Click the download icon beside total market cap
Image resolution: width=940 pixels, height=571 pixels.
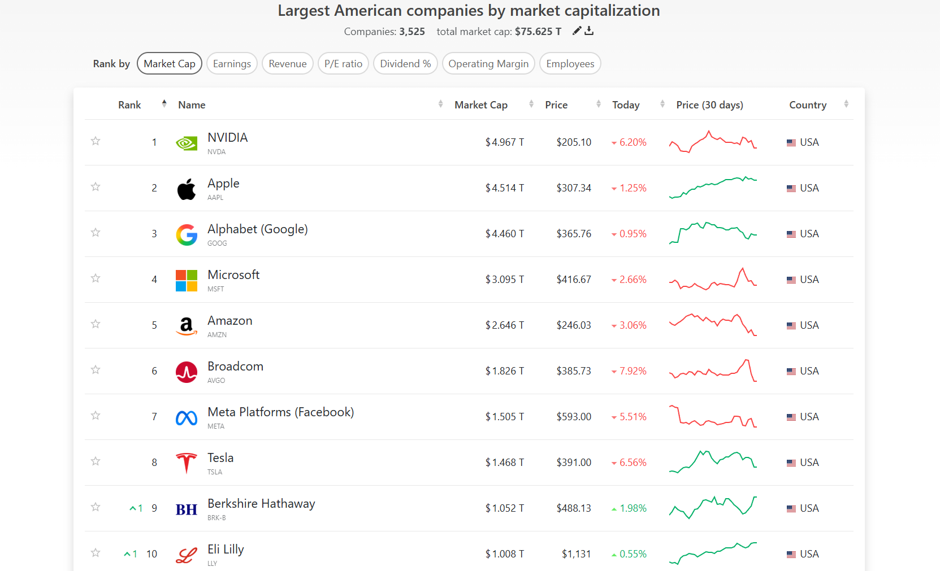point(589,31)
